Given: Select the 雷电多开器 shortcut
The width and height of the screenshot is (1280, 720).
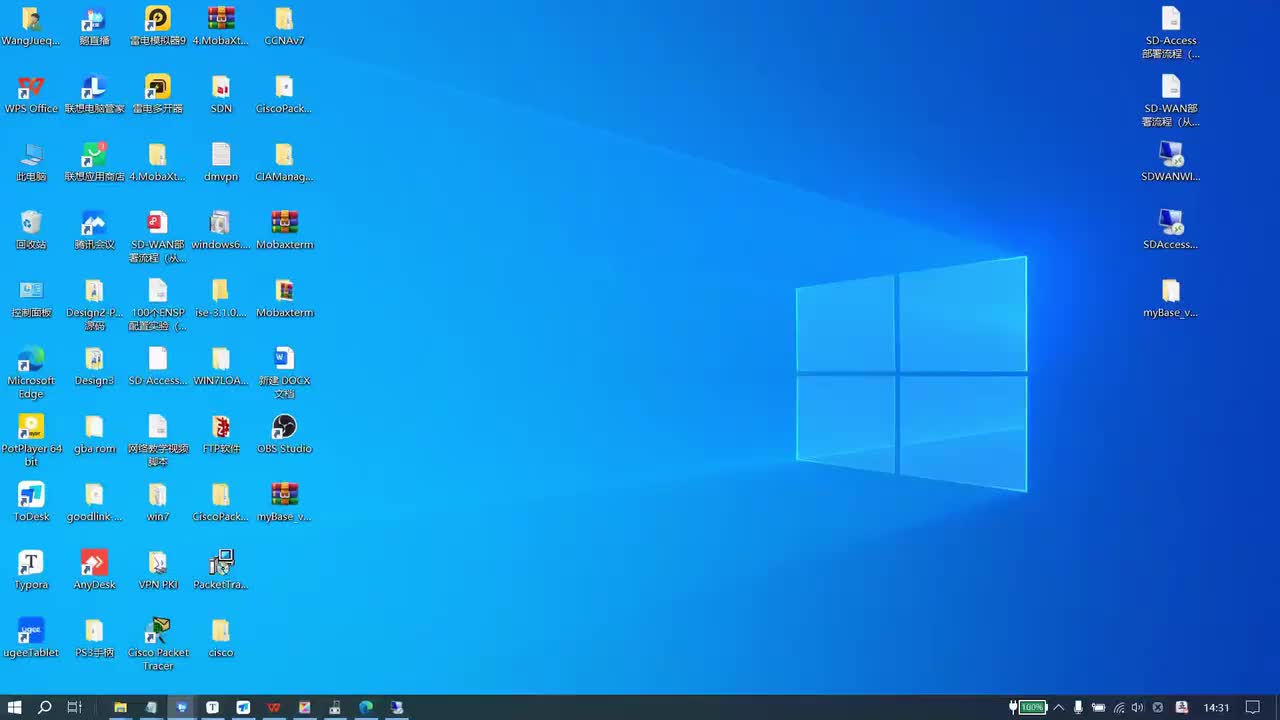Looking at the screenshot, I should [x=158, y=94].
